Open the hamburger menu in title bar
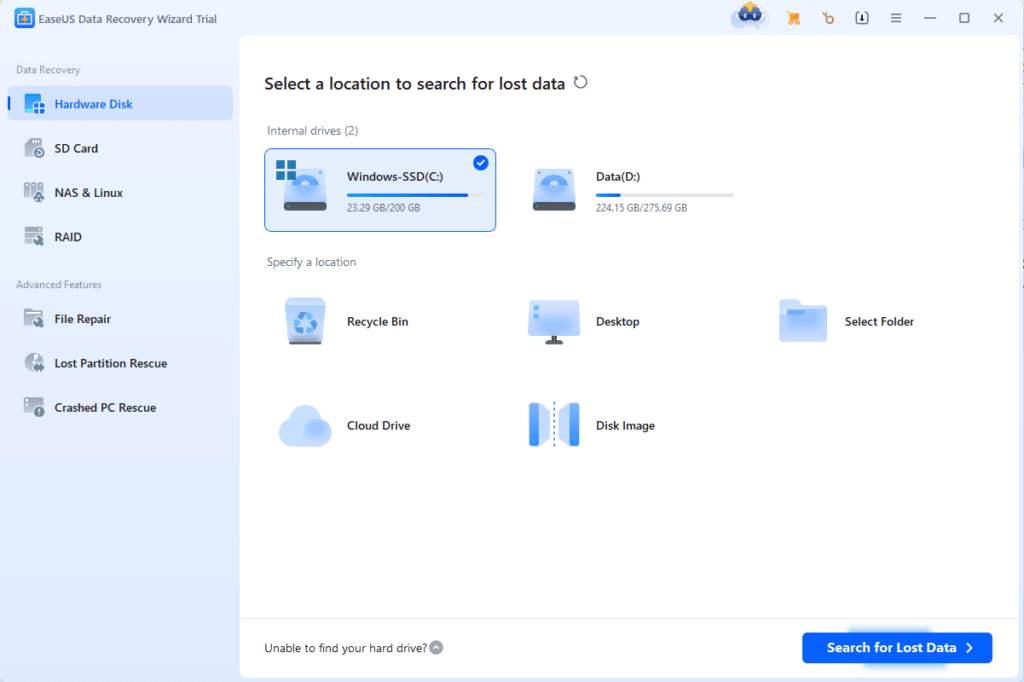This screenshot has width=1024, height=682. 896,18
